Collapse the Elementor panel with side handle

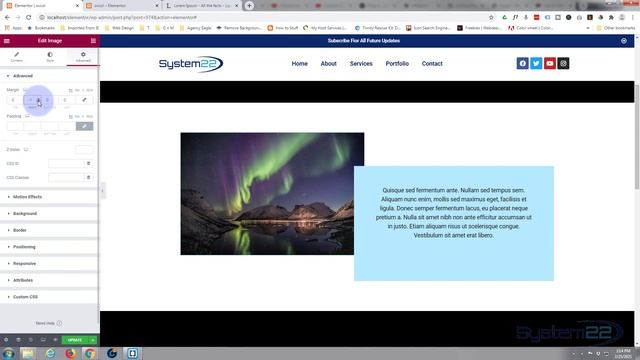102,191
